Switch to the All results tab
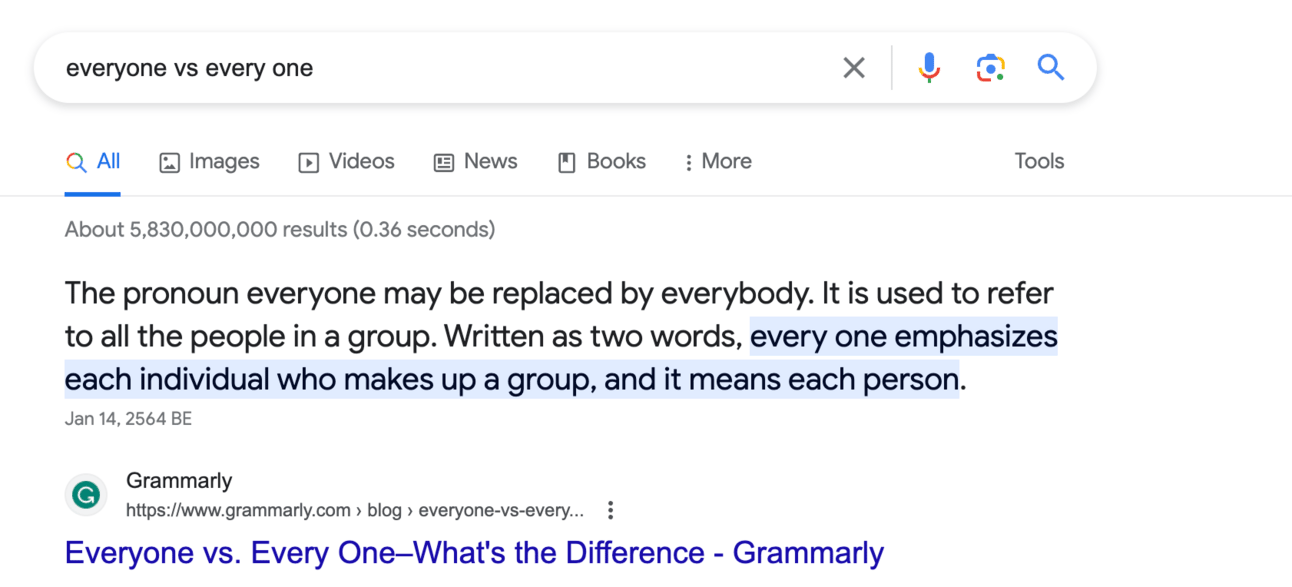Image resolution: width=1292 pixels, height=587 pixels. tap(93, 161)
